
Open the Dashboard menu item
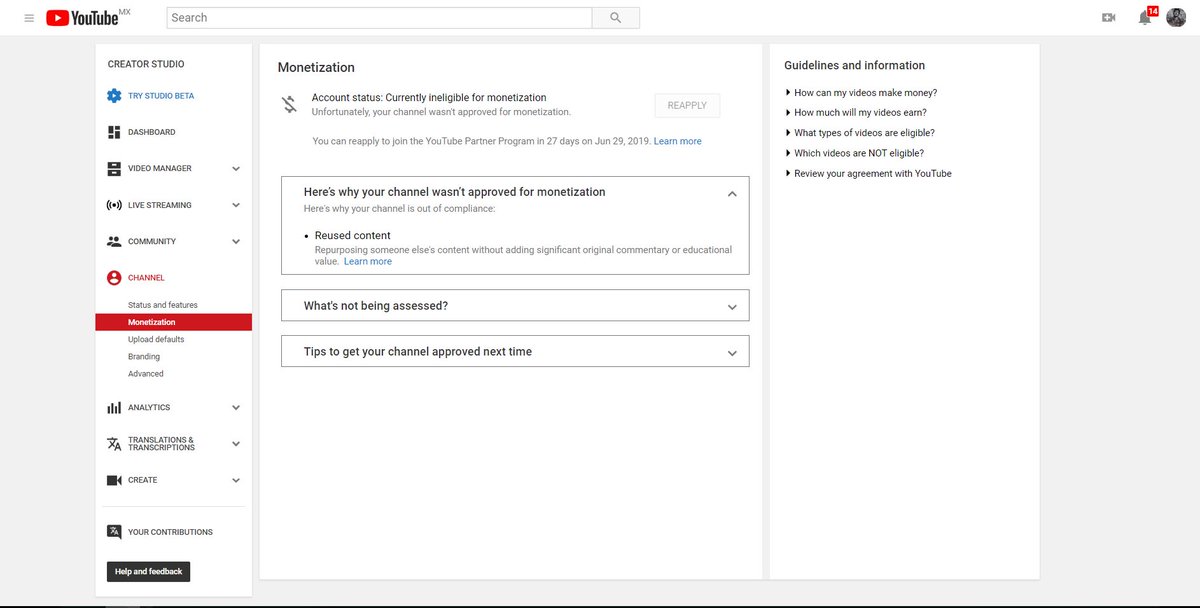coord(151,132)
